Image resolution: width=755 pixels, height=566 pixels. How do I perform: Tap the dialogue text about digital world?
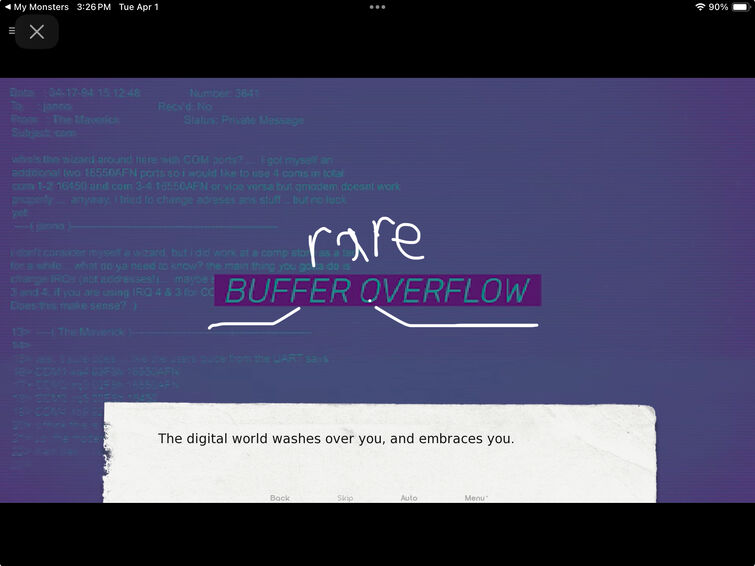336,438
